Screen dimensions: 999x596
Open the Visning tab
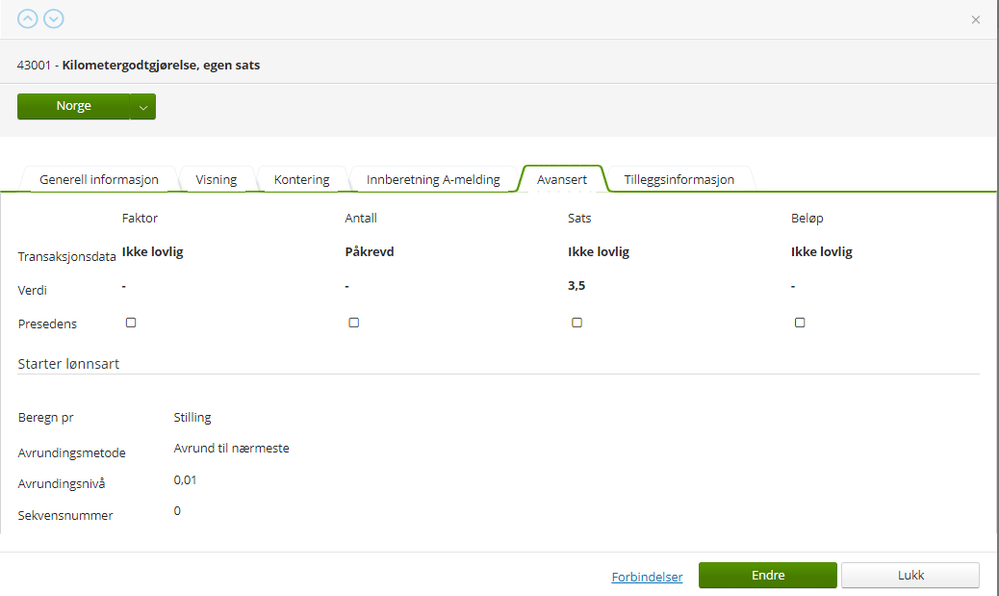coord(216,180)
